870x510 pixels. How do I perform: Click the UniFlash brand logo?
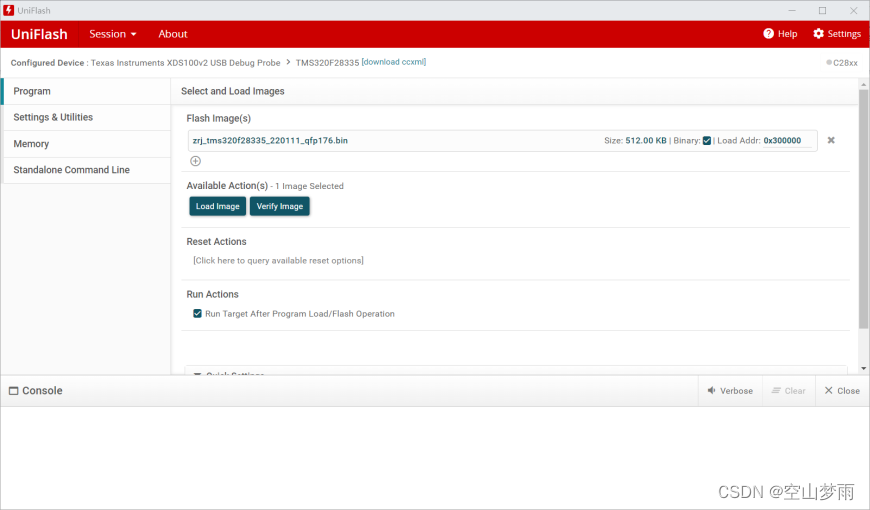(39, 34)
